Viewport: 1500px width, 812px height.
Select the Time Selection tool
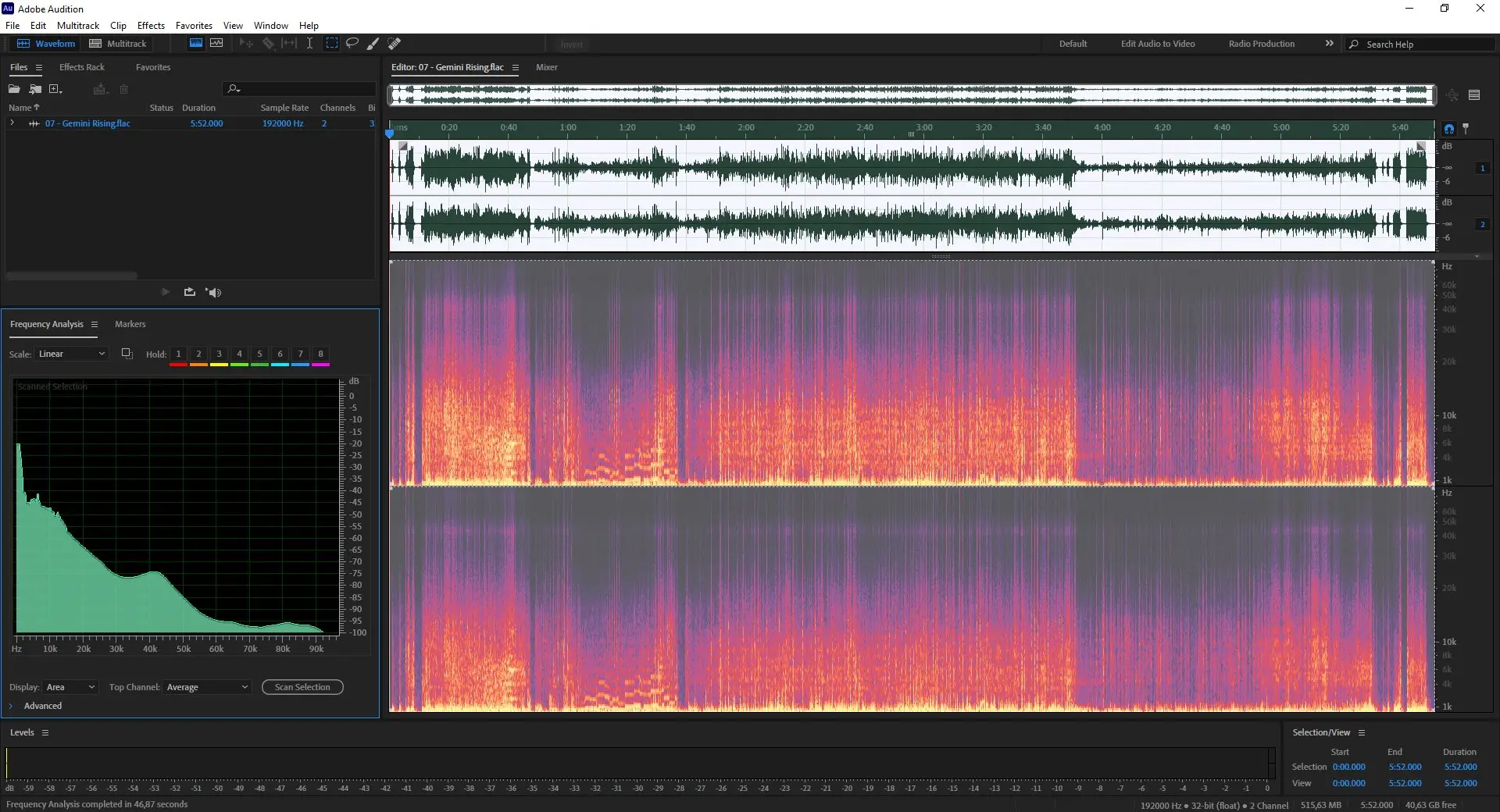[309, 44]
